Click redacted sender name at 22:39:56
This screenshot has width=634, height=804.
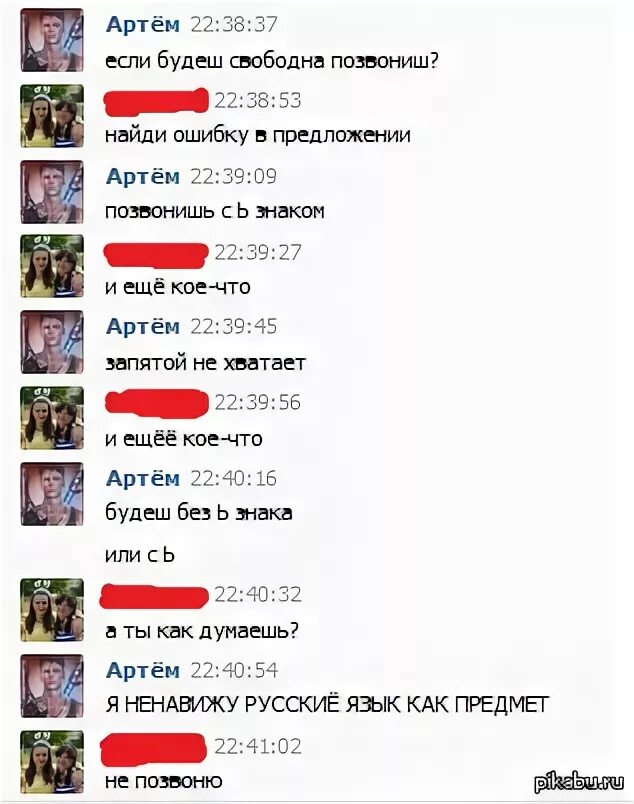(x=156, y=403)
